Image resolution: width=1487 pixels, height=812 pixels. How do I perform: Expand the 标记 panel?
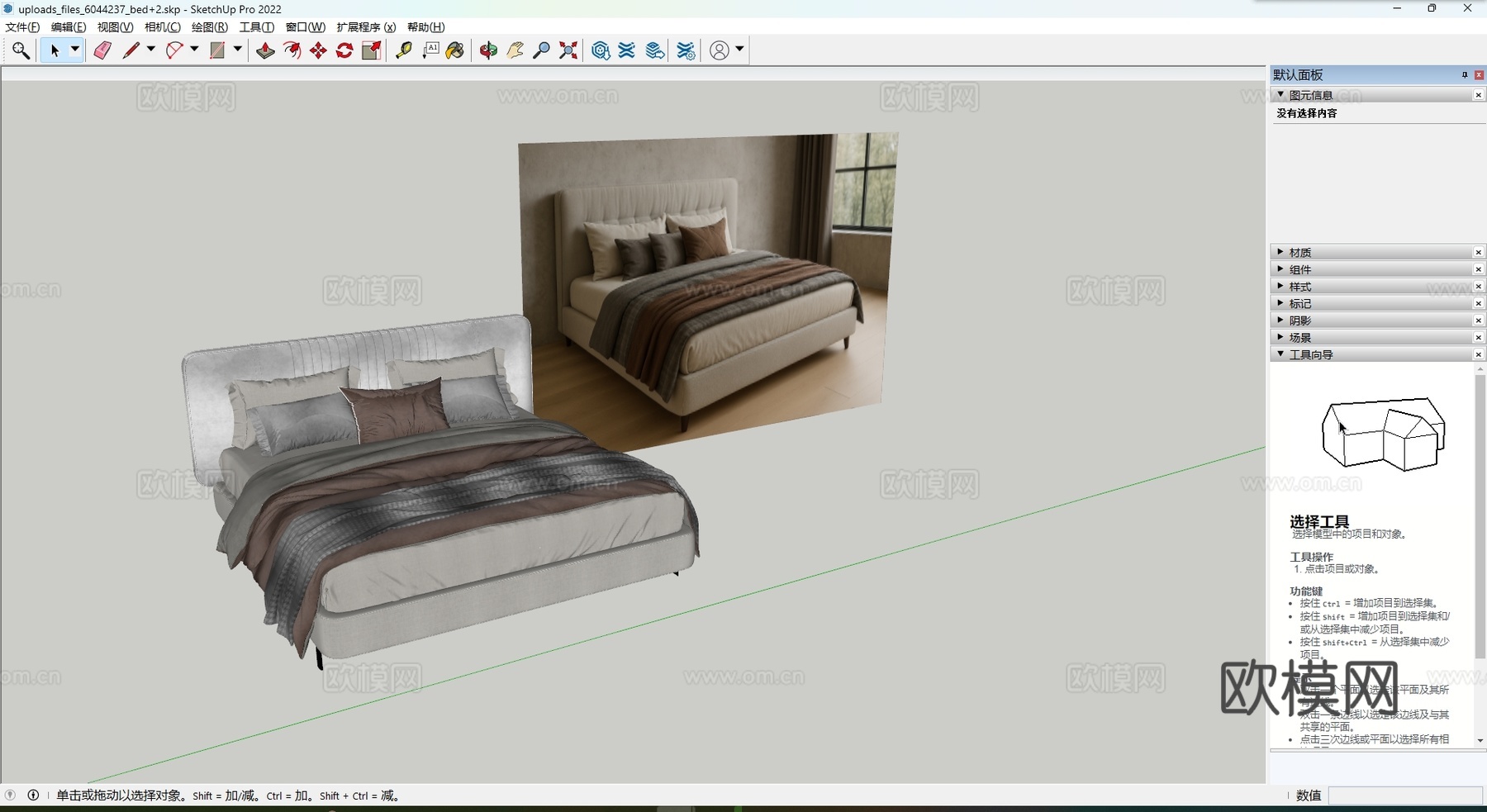pyautogui.click(x=1280, y=303)
